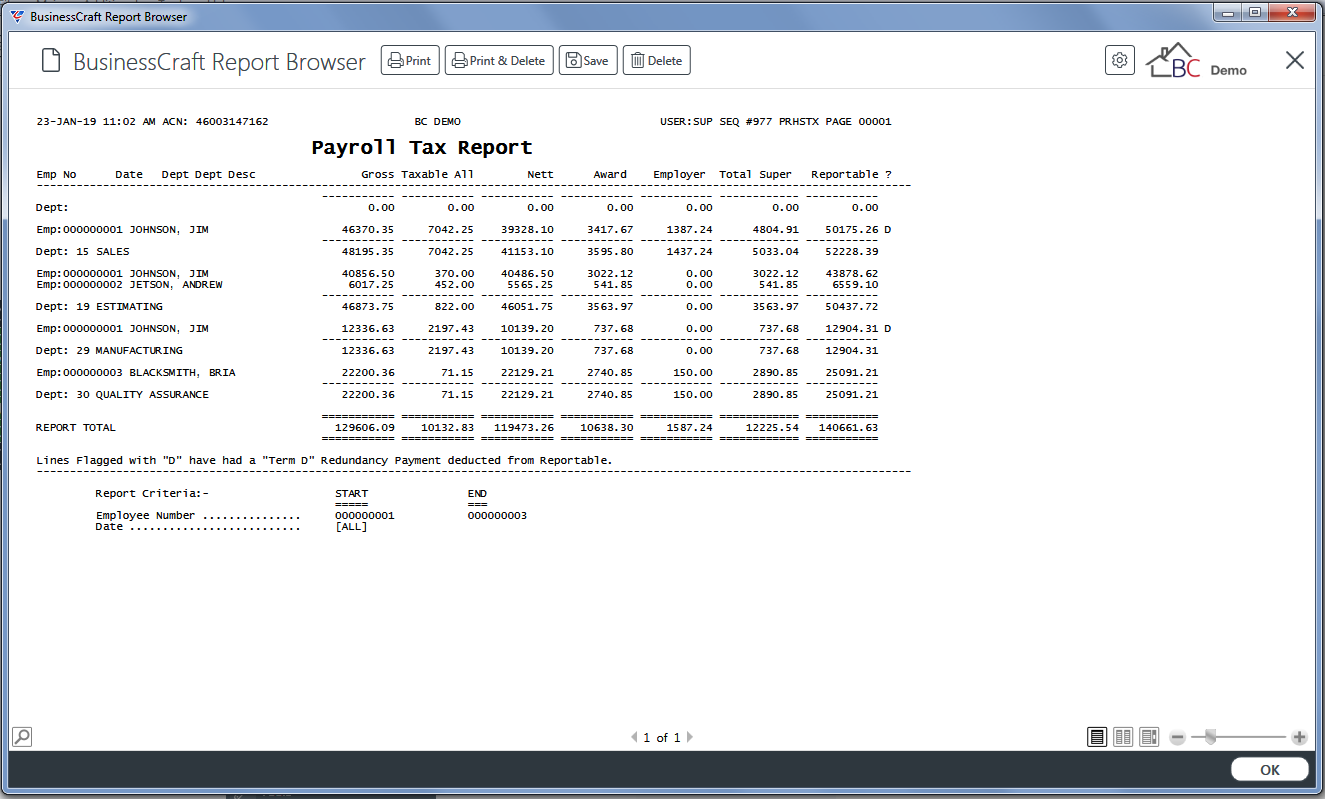
Task: Click the 'Award' column header
Action: pos(610,174)
